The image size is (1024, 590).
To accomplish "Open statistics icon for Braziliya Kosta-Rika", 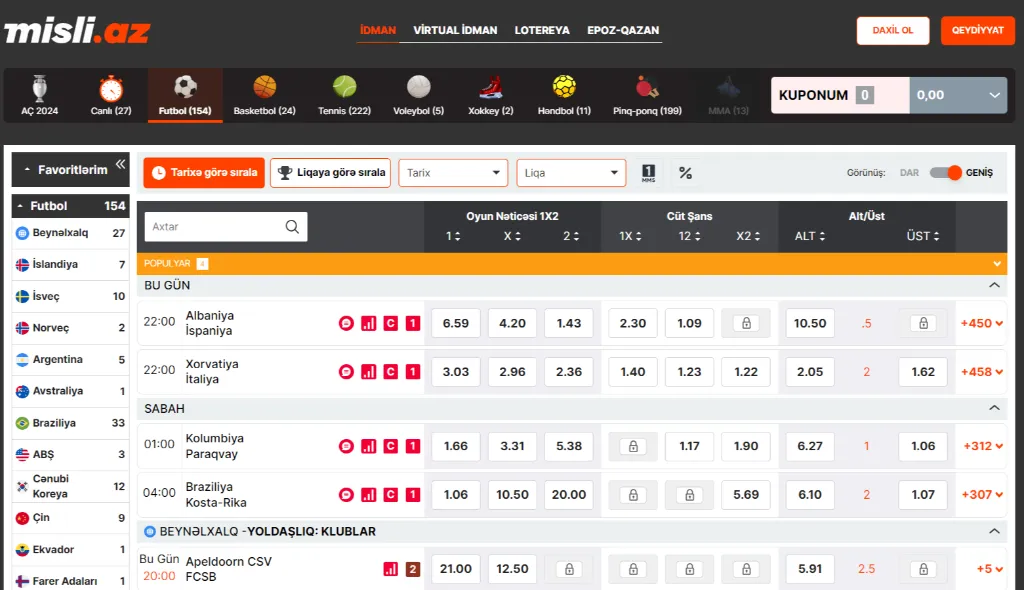I will [368, 495].
